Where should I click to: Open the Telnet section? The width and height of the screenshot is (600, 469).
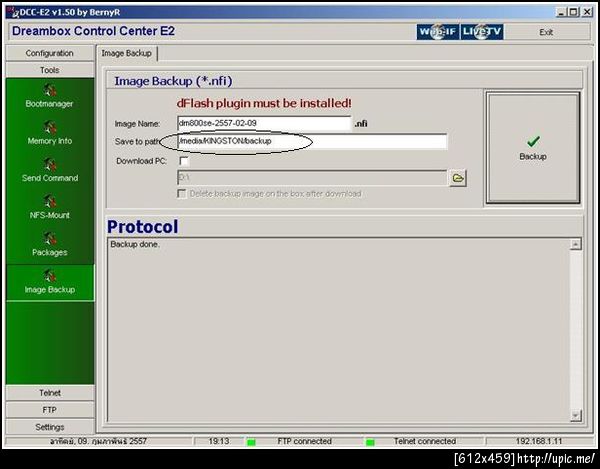point(50,393)
